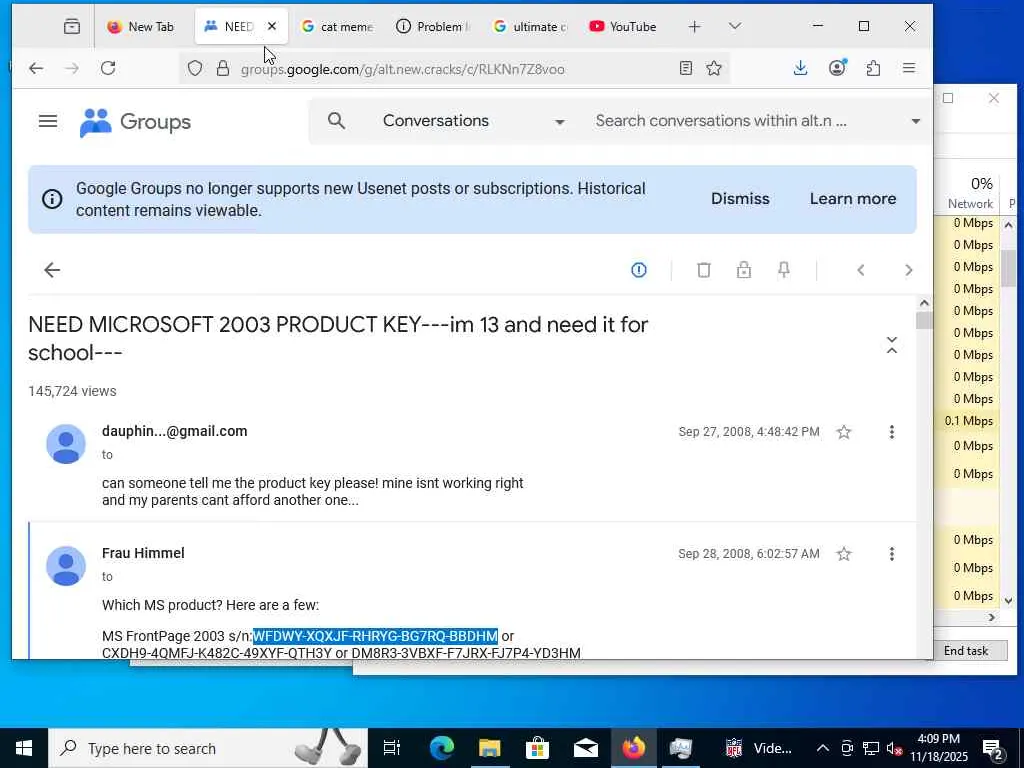This screenshot has height=768, width=1024.
Task: Click the Search conversations text field
Action: (x=722, y=121)
